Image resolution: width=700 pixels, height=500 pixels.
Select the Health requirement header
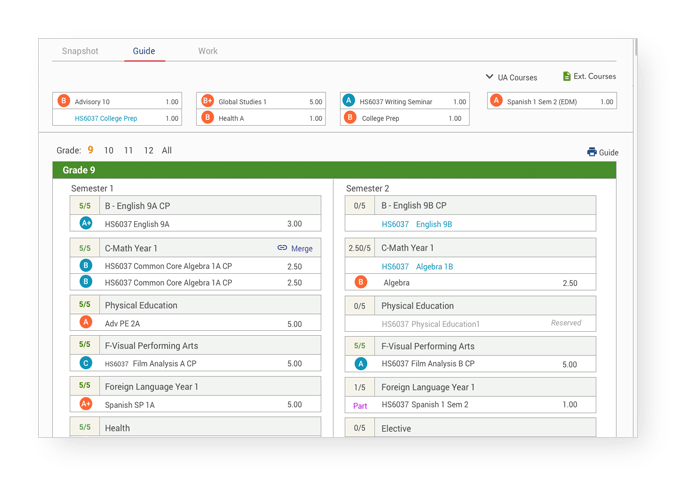point(195,427)
